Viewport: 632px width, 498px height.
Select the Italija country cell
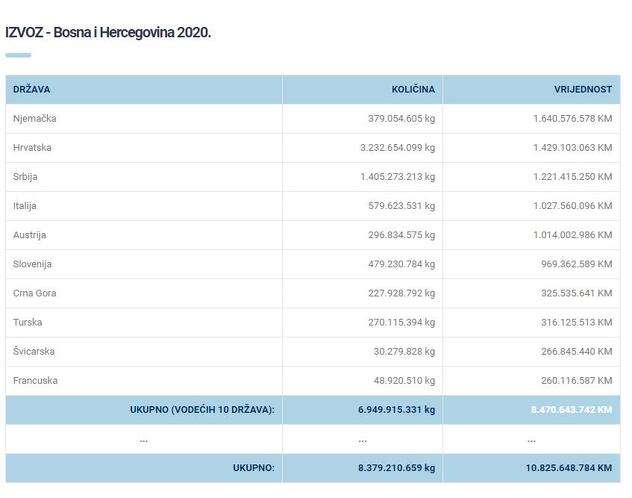25,206
